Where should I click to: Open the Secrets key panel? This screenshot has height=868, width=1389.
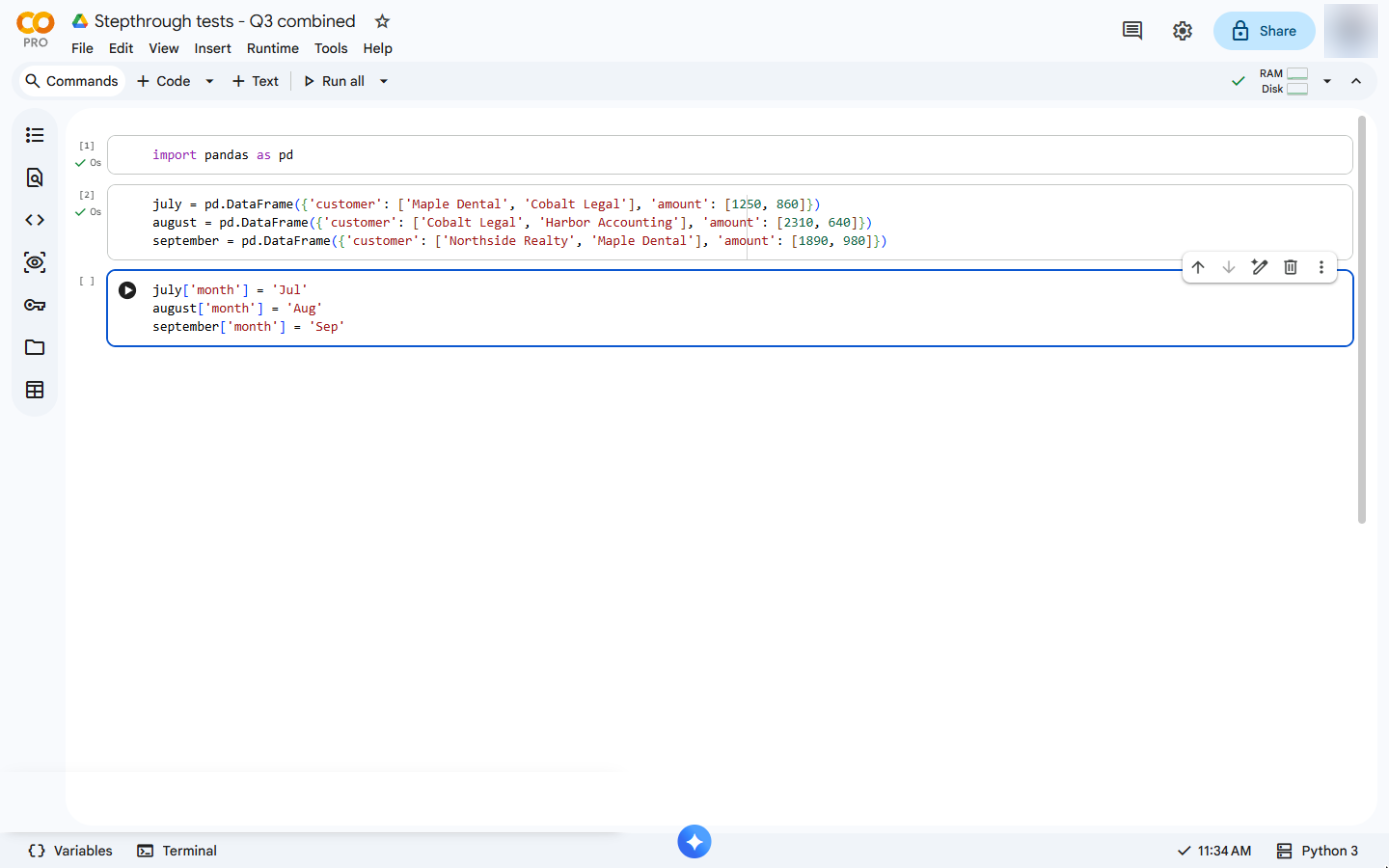pos(35,305)
